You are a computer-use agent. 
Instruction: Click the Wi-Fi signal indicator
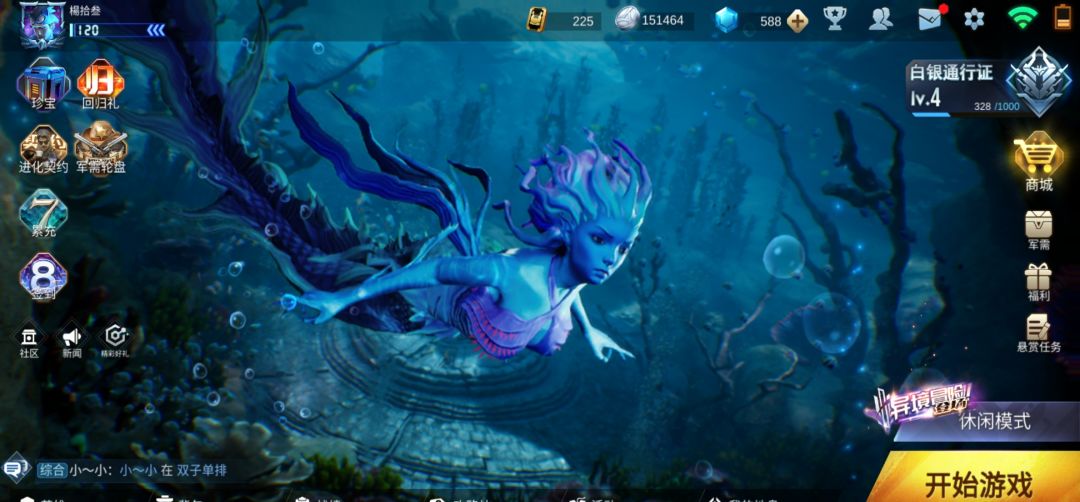tap(1023, 18)
